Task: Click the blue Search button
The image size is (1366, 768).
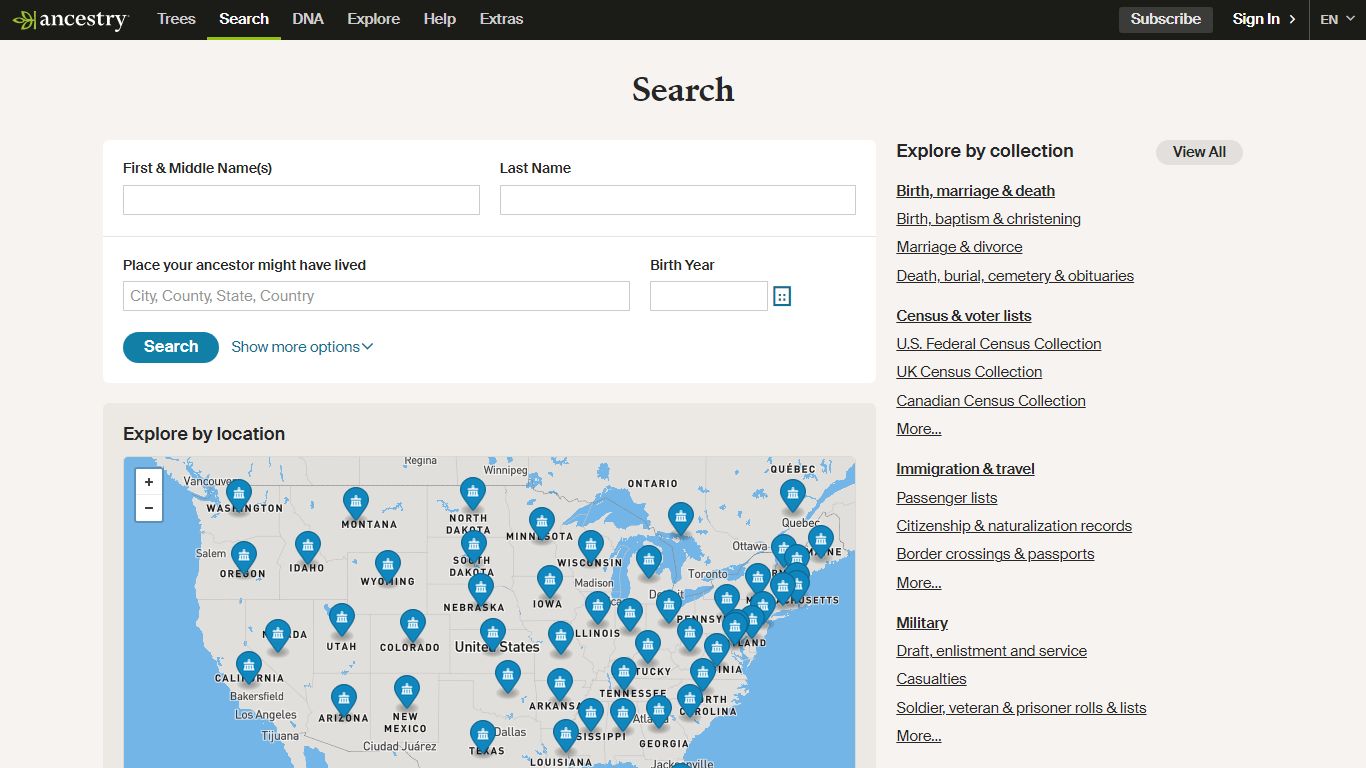Action: click(171, 347)
